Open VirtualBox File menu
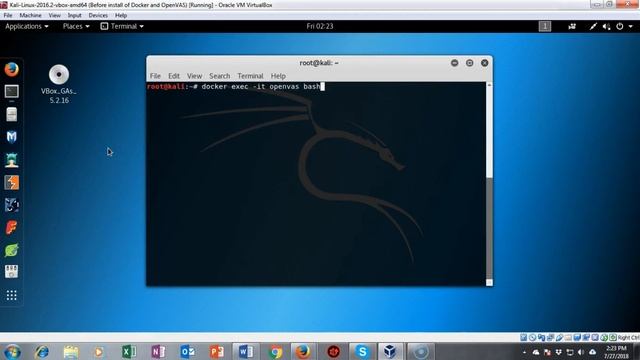The width and height of the screenshot is (640, 360). pyautogui.click(x=8, y=15)
